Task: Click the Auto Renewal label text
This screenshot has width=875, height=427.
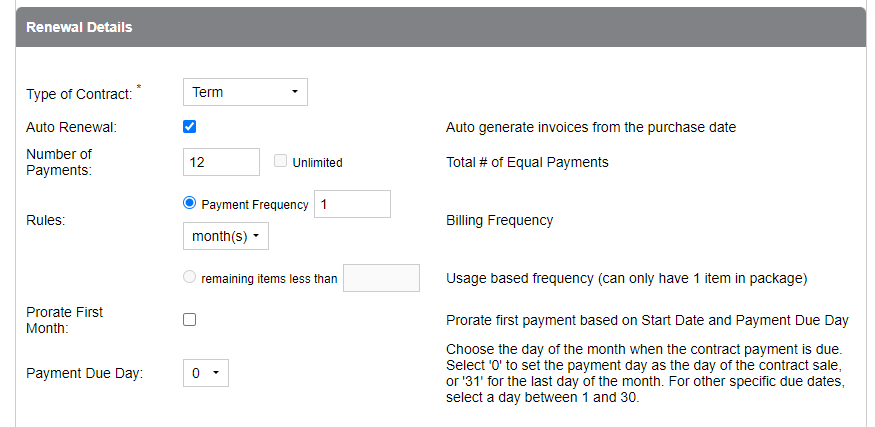Action: [71, 127]
